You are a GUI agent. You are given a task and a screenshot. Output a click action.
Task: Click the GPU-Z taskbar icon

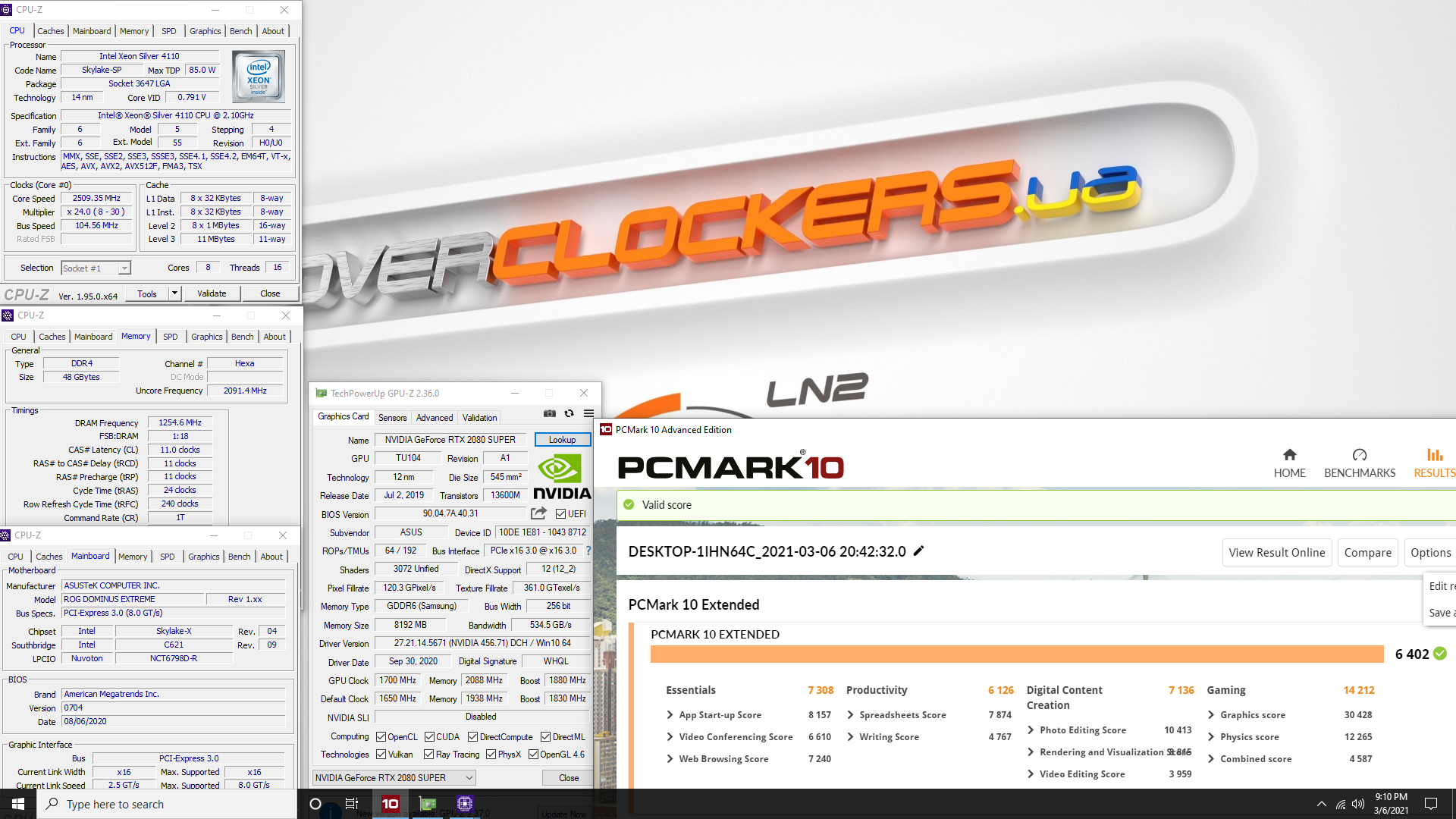[428, 804]
